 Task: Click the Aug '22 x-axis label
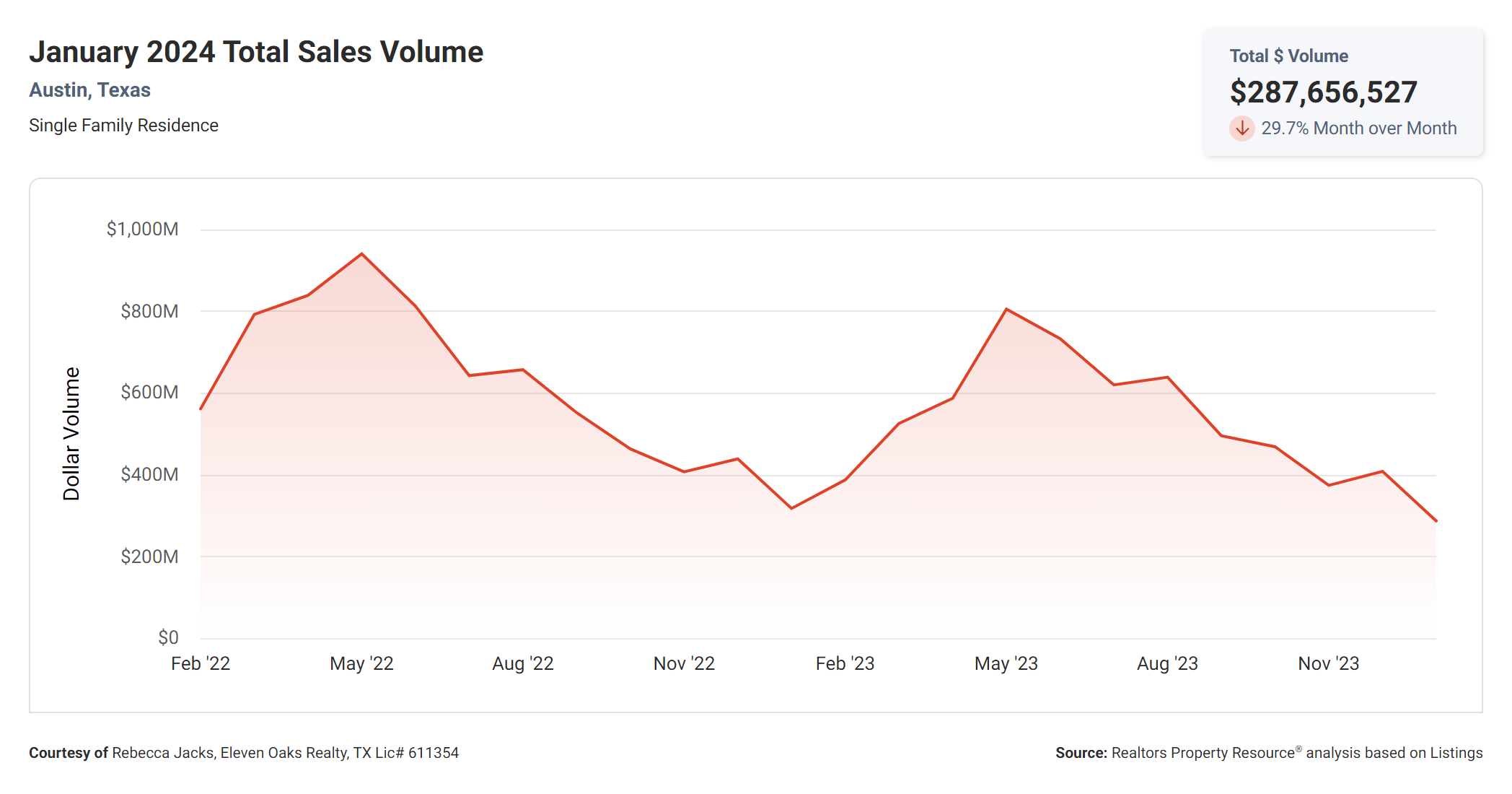(x=522, y=663)
